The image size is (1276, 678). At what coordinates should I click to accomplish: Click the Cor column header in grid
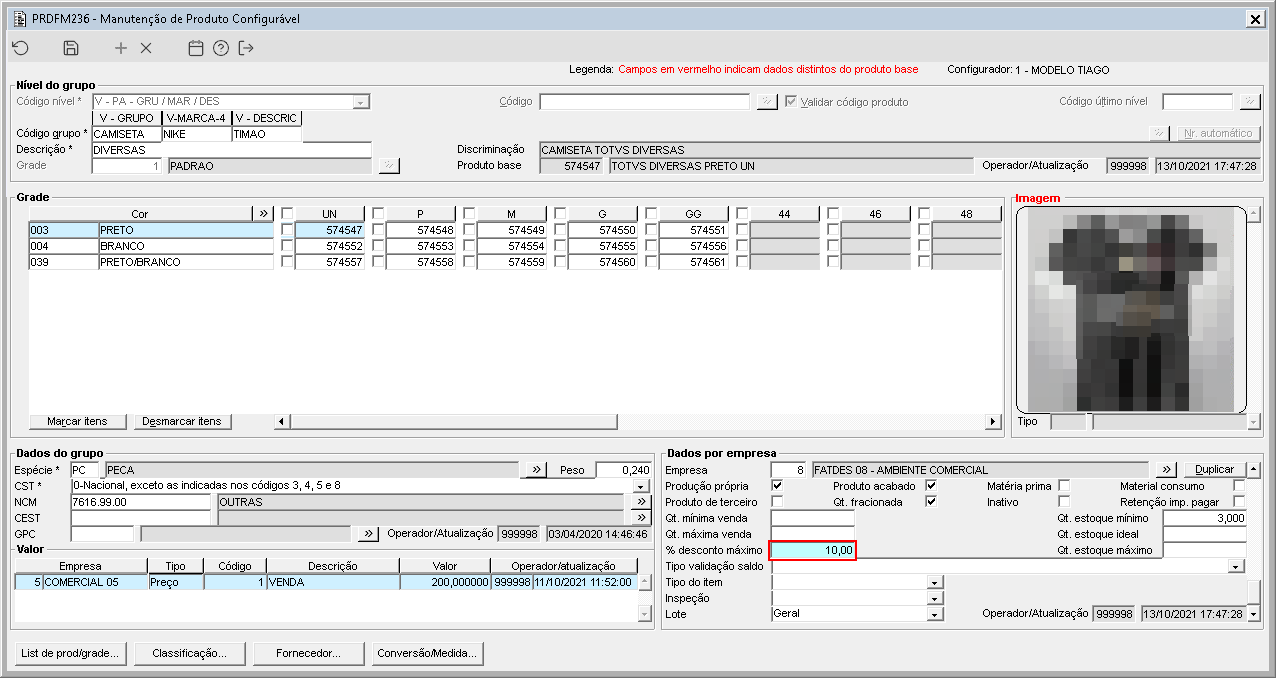click(139, 214)
